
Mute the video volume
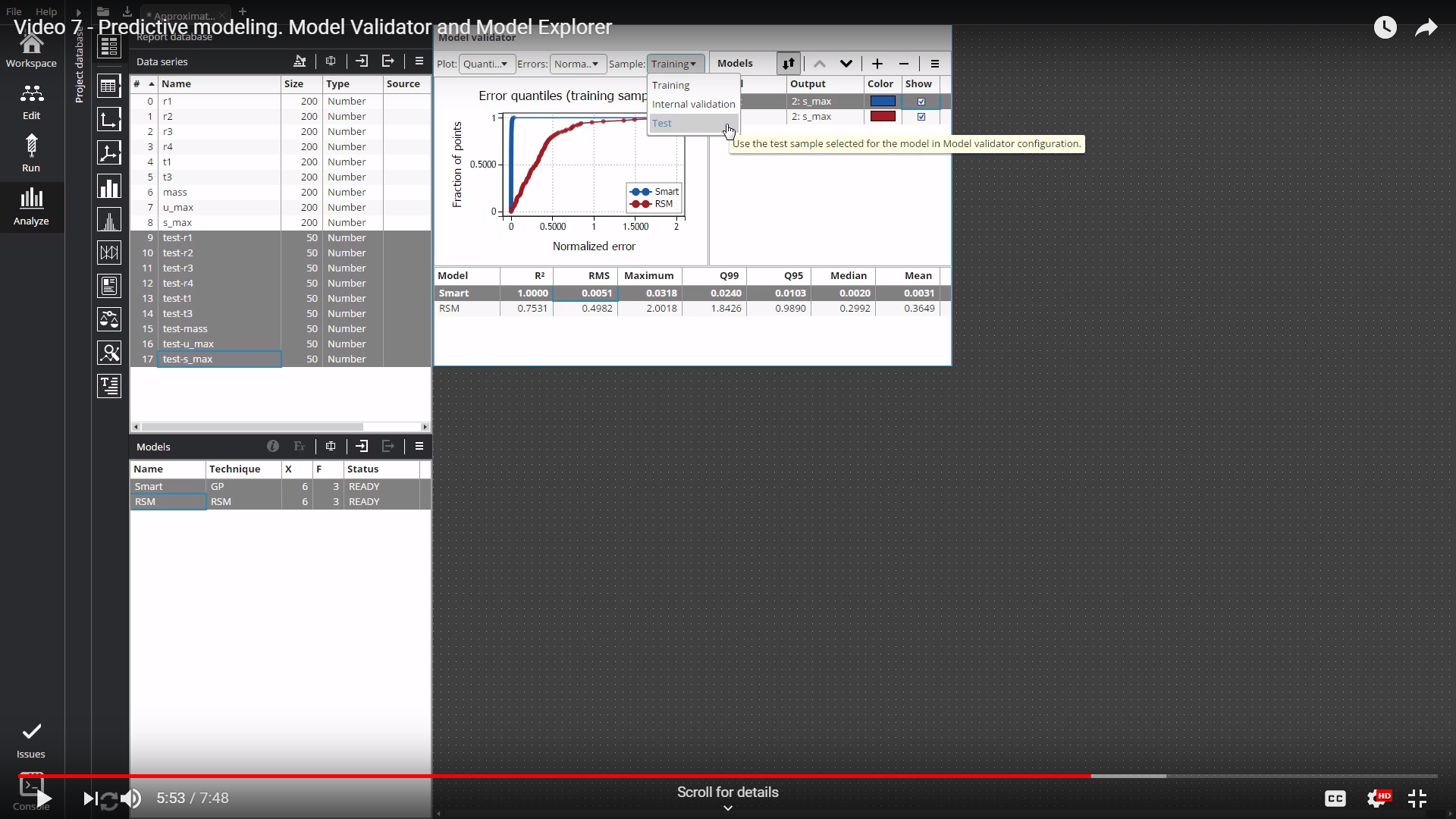pyautogui.click(x=131, y=798)
